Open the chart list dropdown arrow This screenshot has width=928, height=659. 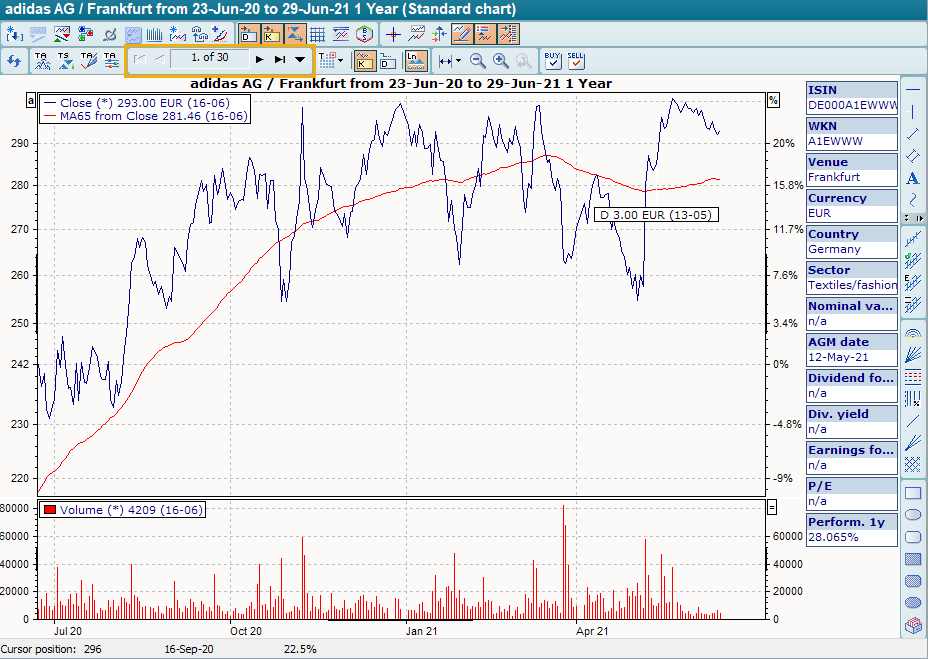coord(300,59)
